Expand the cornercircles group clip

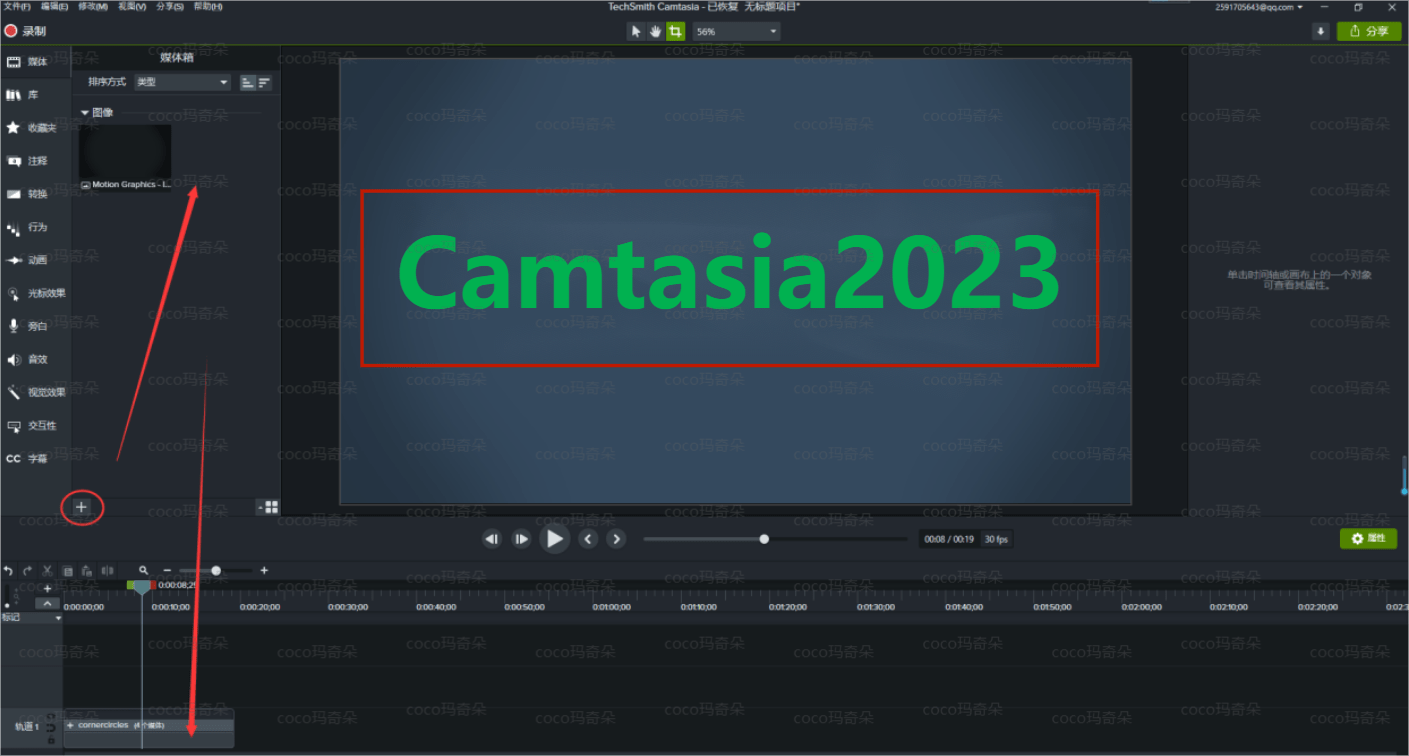pyautogui.click(x=70, y=725)
